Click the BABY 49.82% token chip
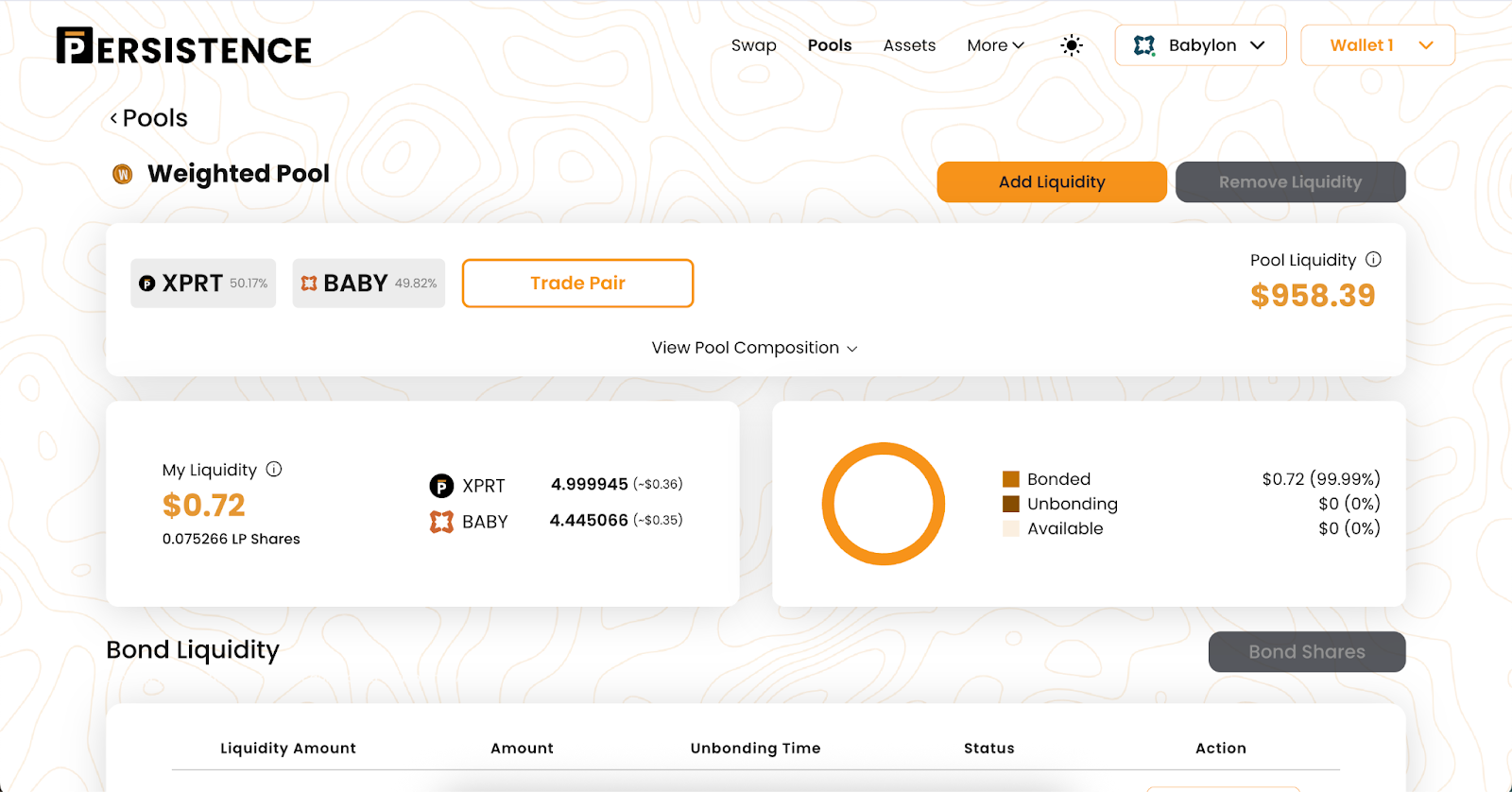The width and height of the screenshot is (1512, 792). coord(369,284)
